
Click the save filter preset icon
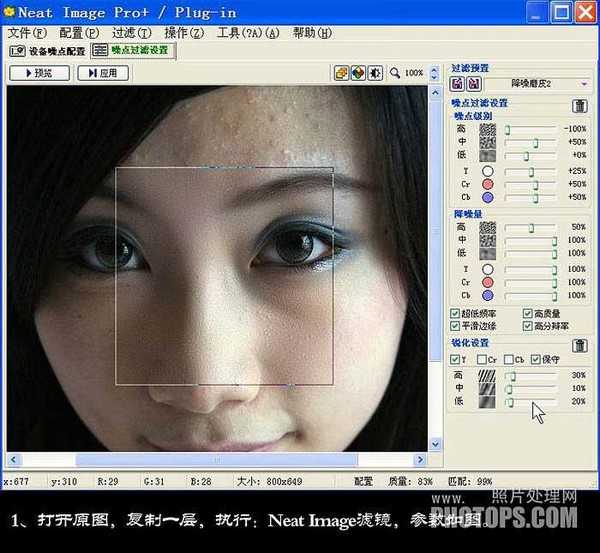pyautogui.click(x=474, y=84)
